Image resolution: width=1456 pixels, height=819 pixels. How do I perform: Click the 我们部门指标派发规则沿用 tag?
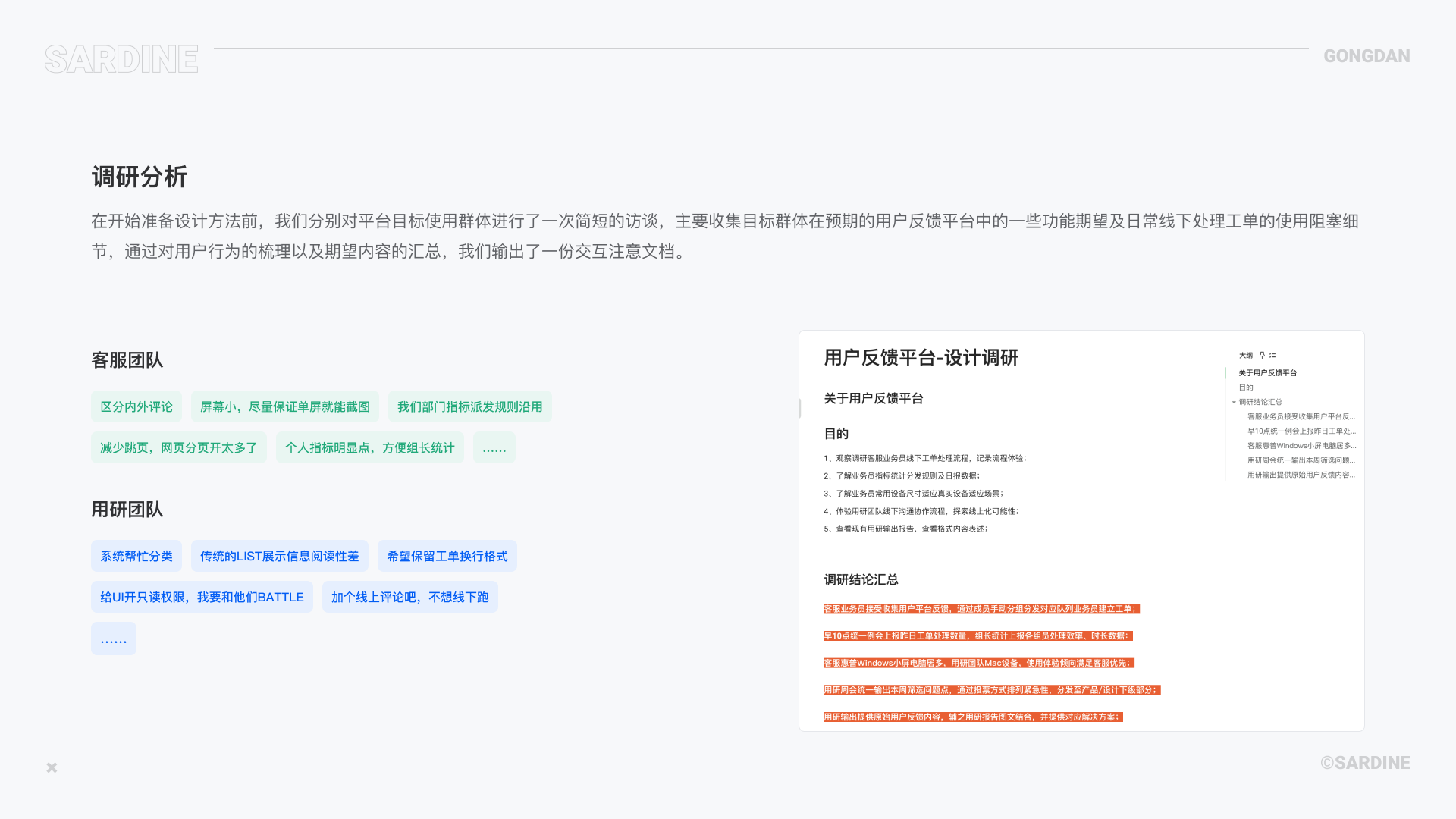pyautogui.click(x=470, y=406)
